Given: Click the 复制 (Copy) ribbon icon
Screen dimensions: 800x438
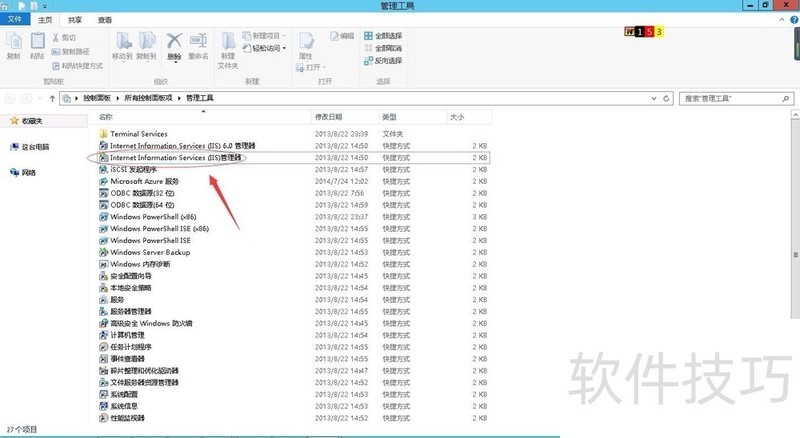Looking at the screenshot, I should pyautogui.click(x=14, y=42).
